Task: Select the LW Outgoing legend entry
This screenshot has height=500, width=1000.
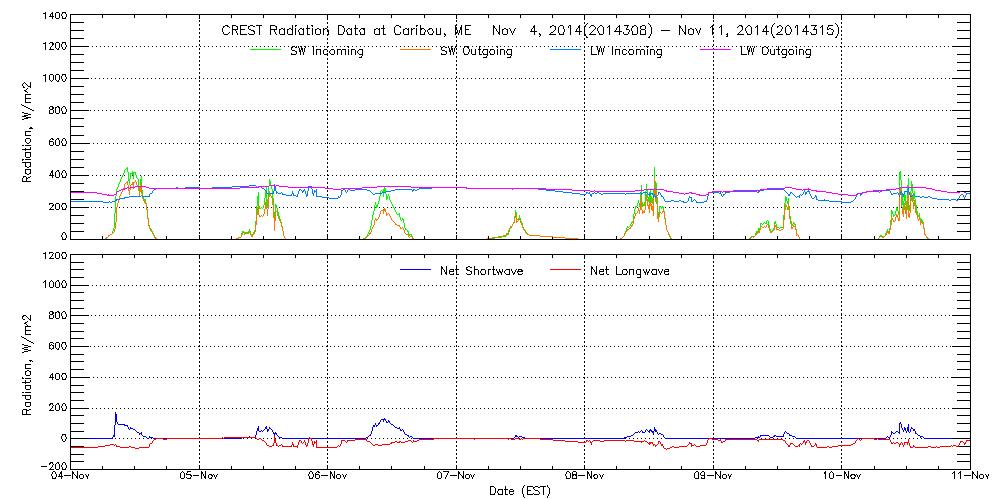Action: click(775, 52)
